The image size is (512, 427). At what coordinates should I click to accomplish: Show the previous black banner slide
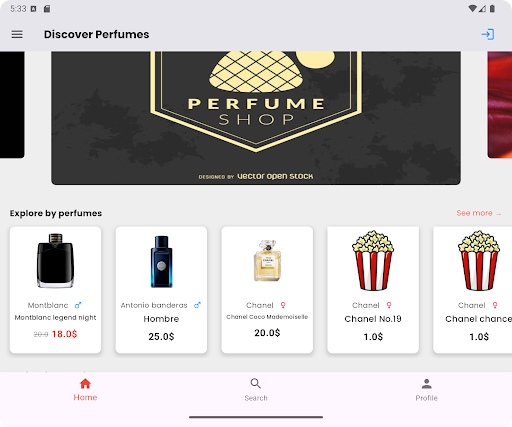12,105
